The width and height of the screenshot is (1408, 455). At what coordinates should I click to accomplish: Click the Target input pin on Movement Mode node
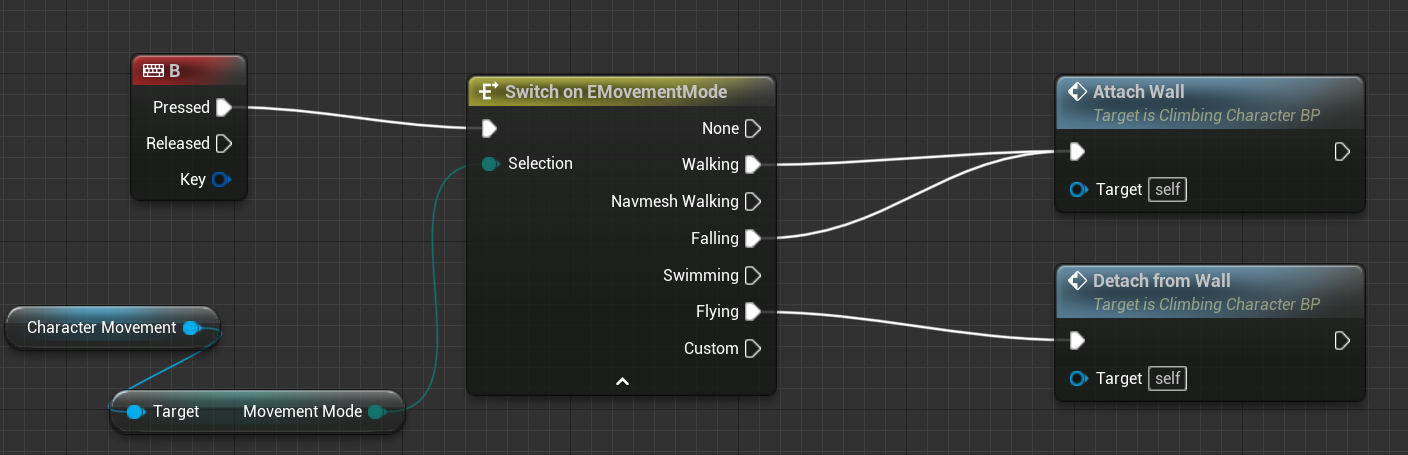click(135, 411)
